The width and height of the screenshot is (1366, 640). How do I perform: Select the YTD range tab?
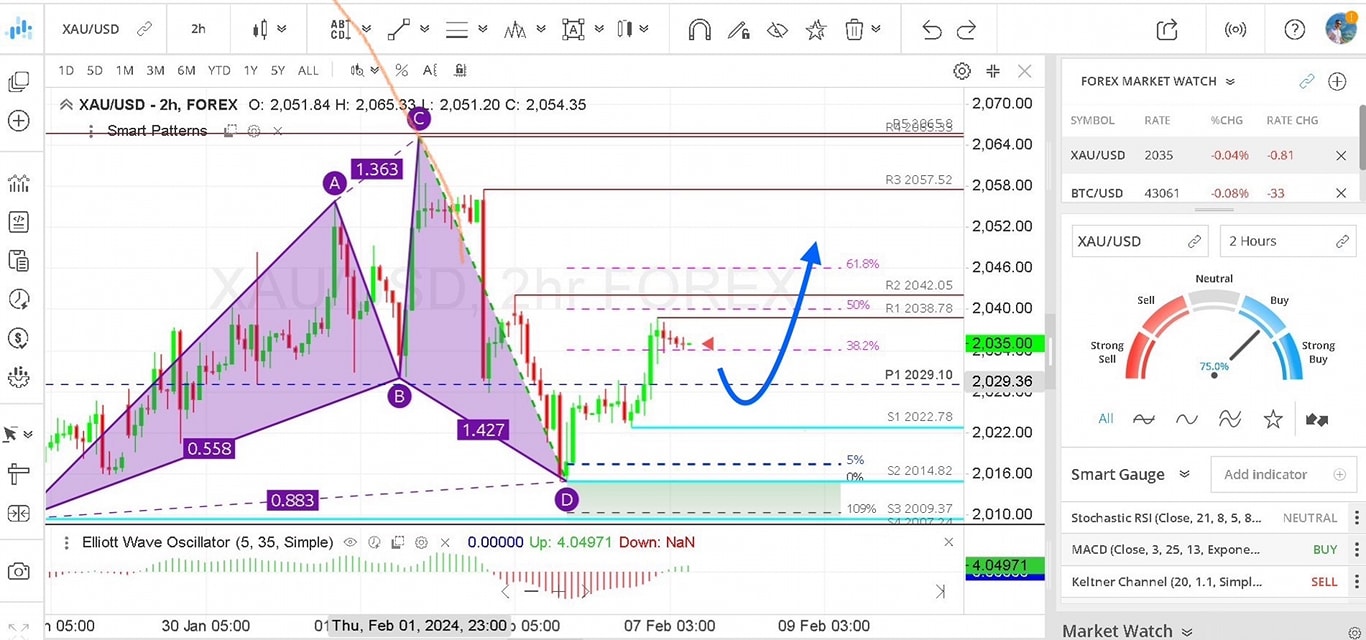(x=219, y=70)
